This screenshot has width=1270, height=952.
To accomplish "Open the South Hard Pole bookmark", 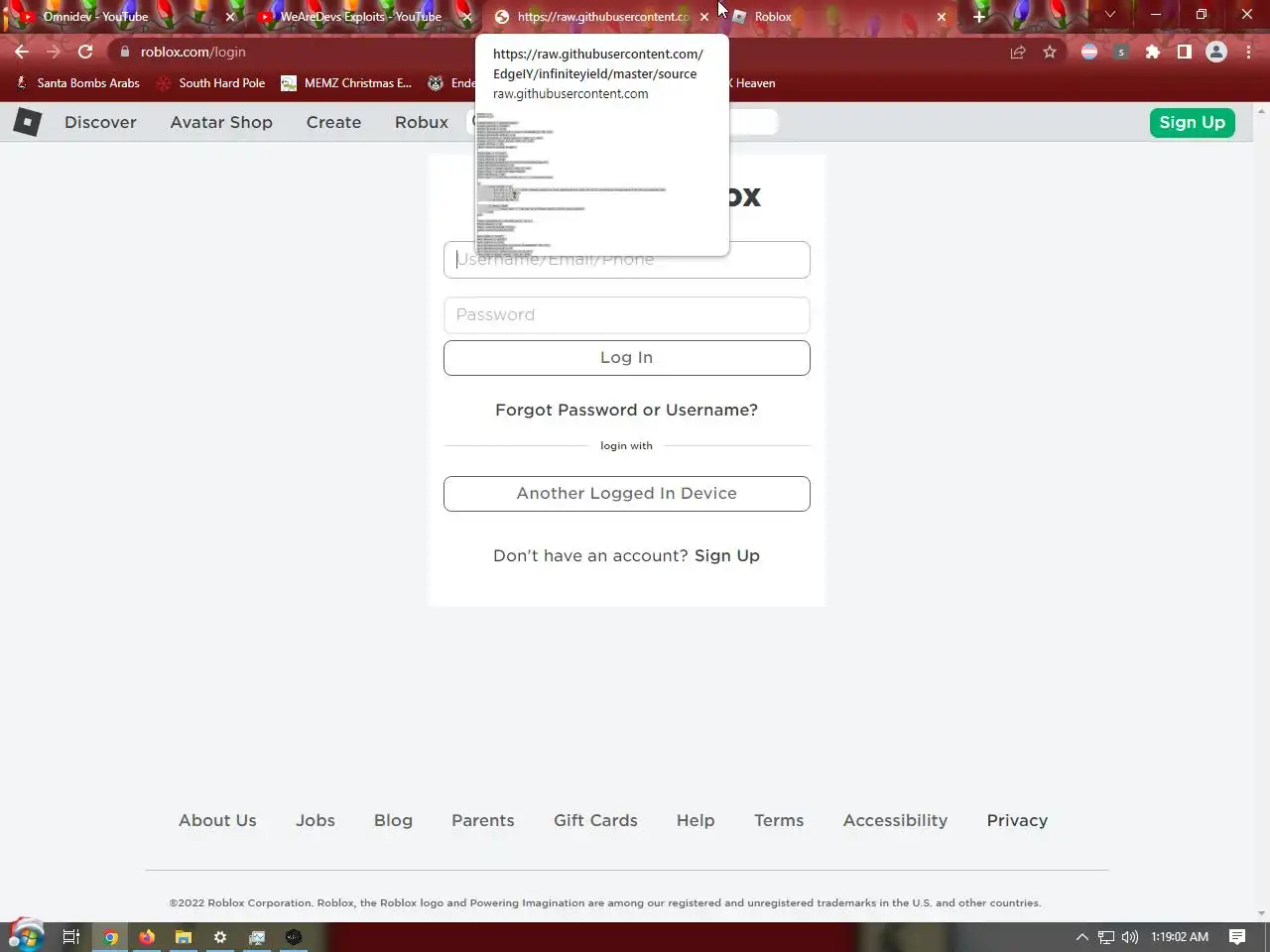I will [x=211, y=83].
